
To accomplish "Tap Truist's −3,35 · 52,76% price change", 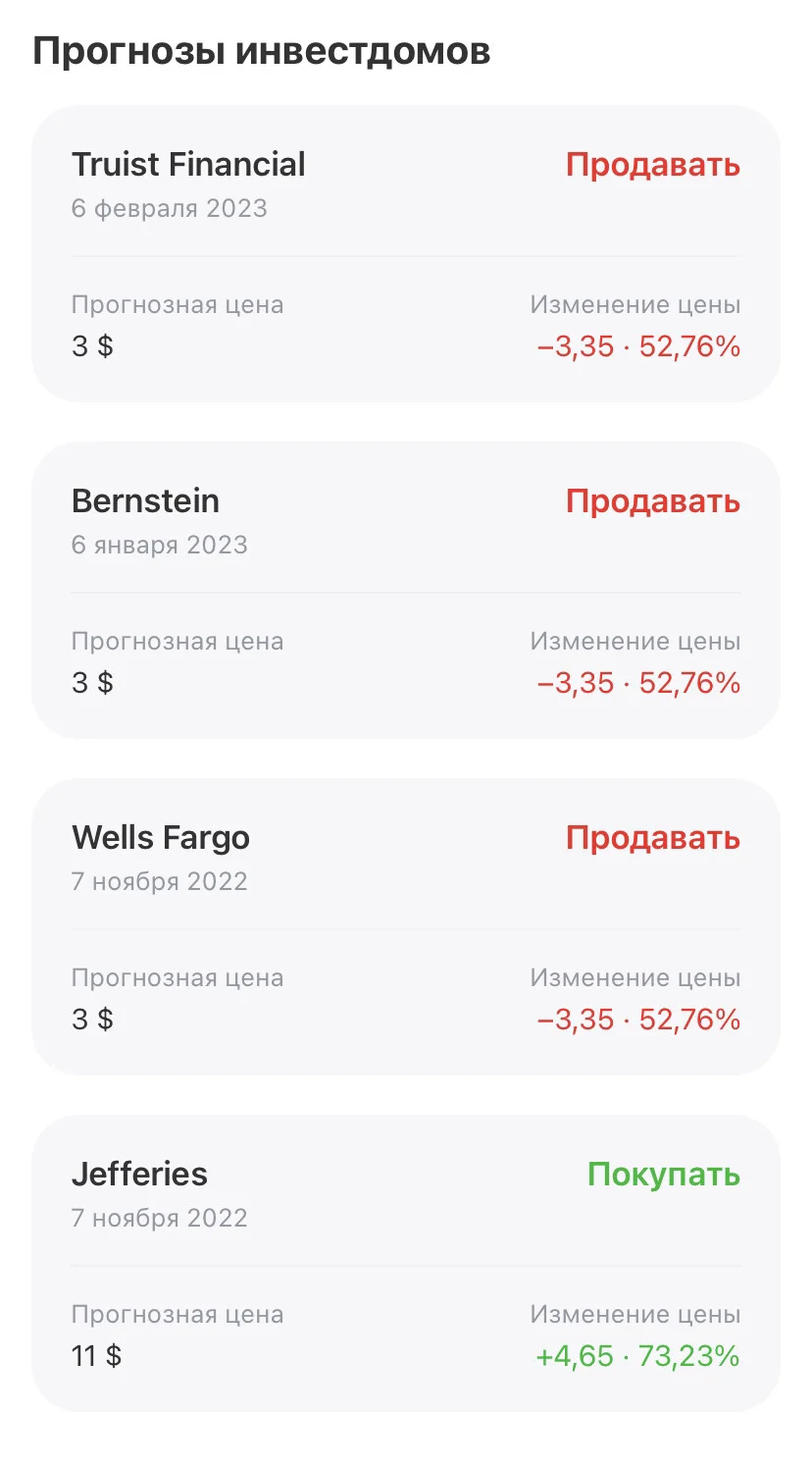I will (638, 346).
